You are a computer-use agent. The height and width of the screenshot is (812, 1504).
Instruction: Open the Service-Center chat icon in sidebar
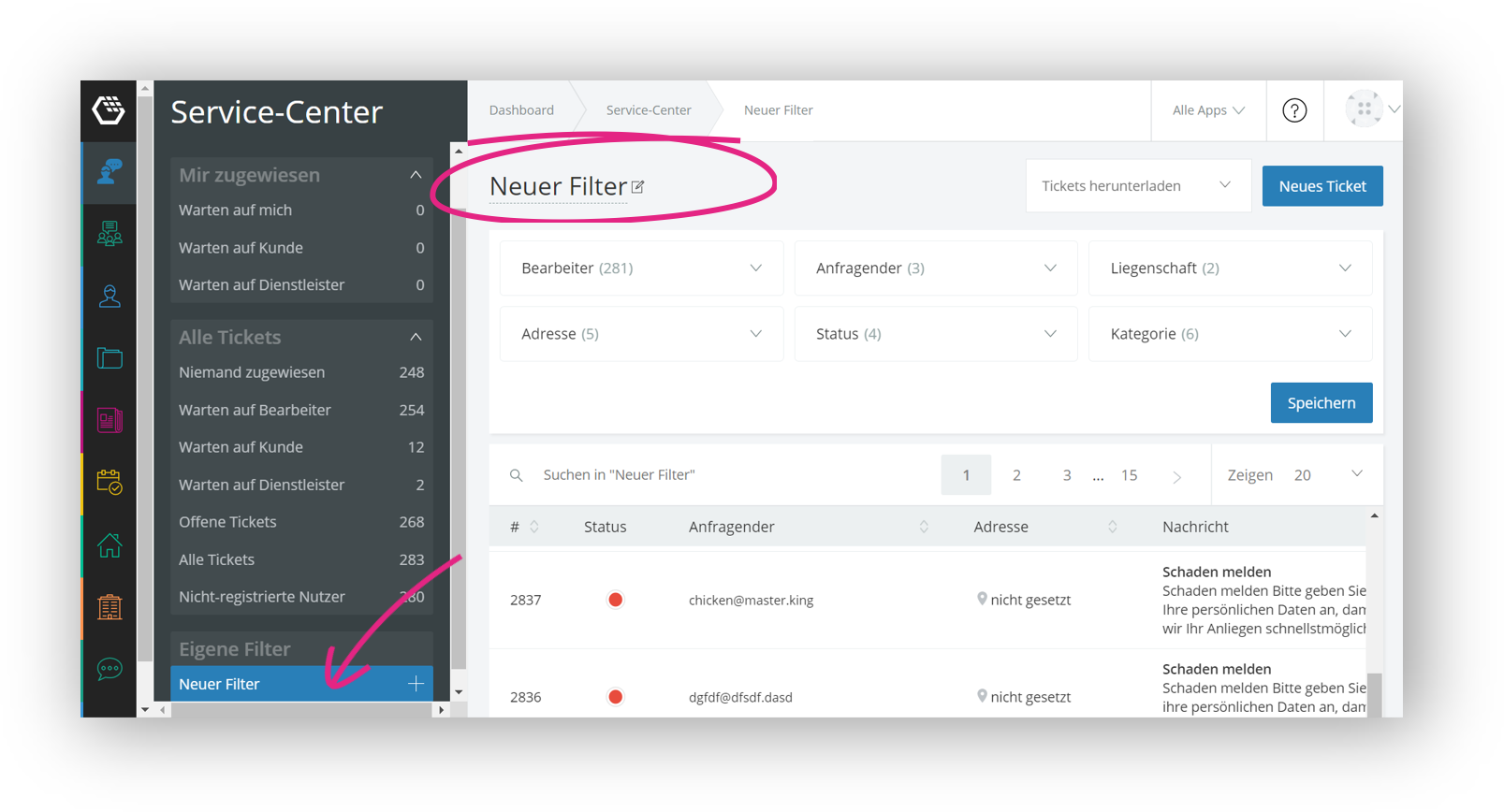coord(110,172)
